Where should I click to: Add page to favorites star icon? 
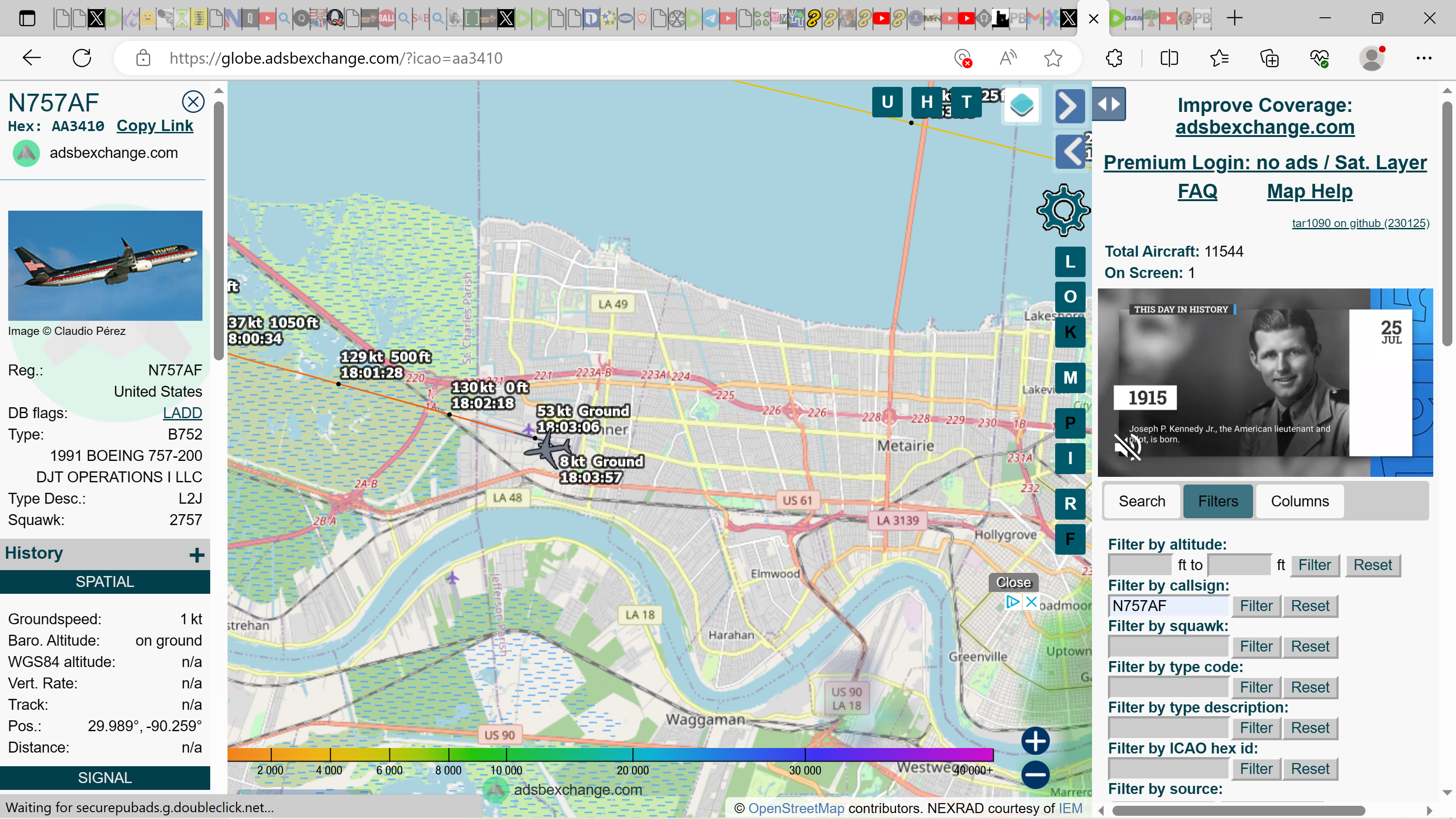click(x=1052, y=58)
